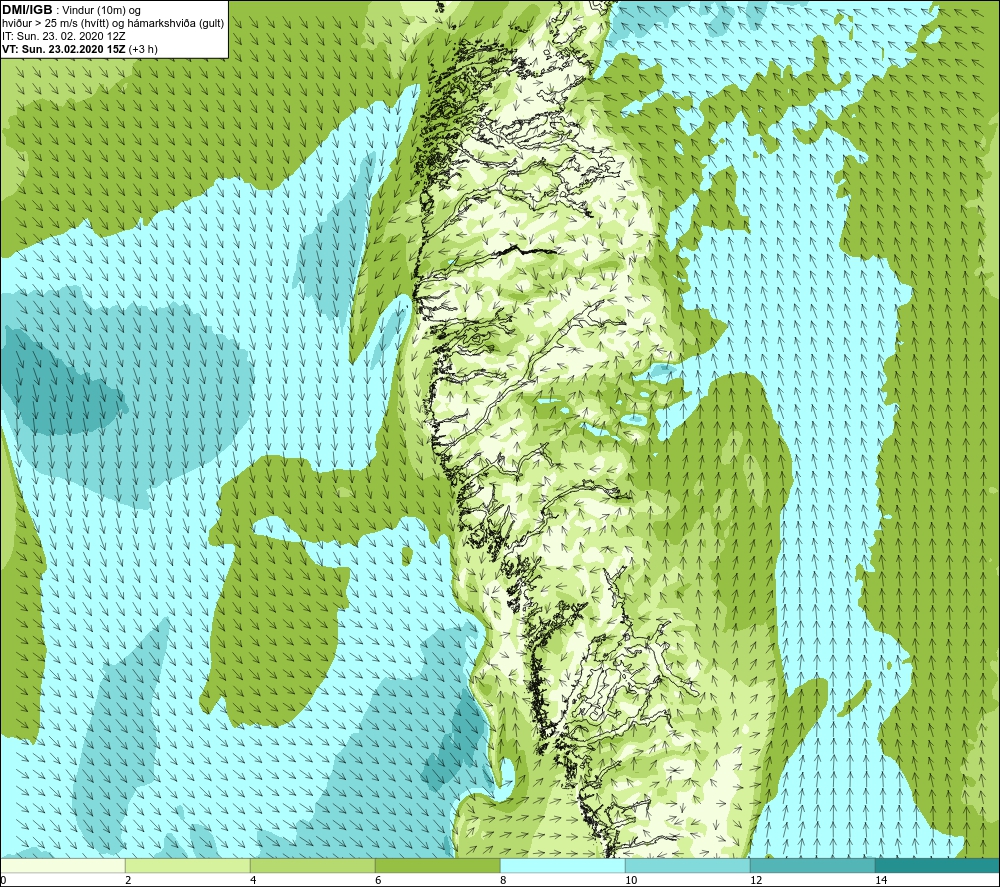Click the legend label '6'
Viewport: 1000px width, 887px height.
378,880
